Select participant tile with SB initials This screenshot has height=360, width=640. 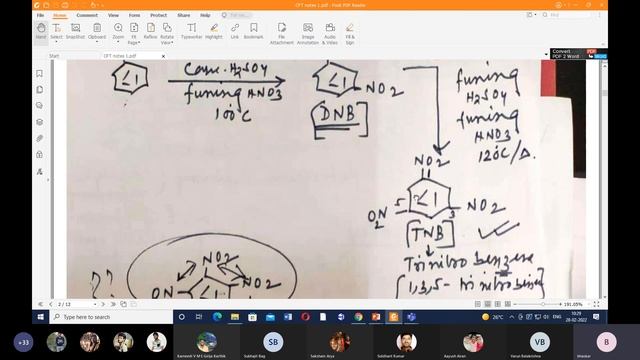pos(273,342)
